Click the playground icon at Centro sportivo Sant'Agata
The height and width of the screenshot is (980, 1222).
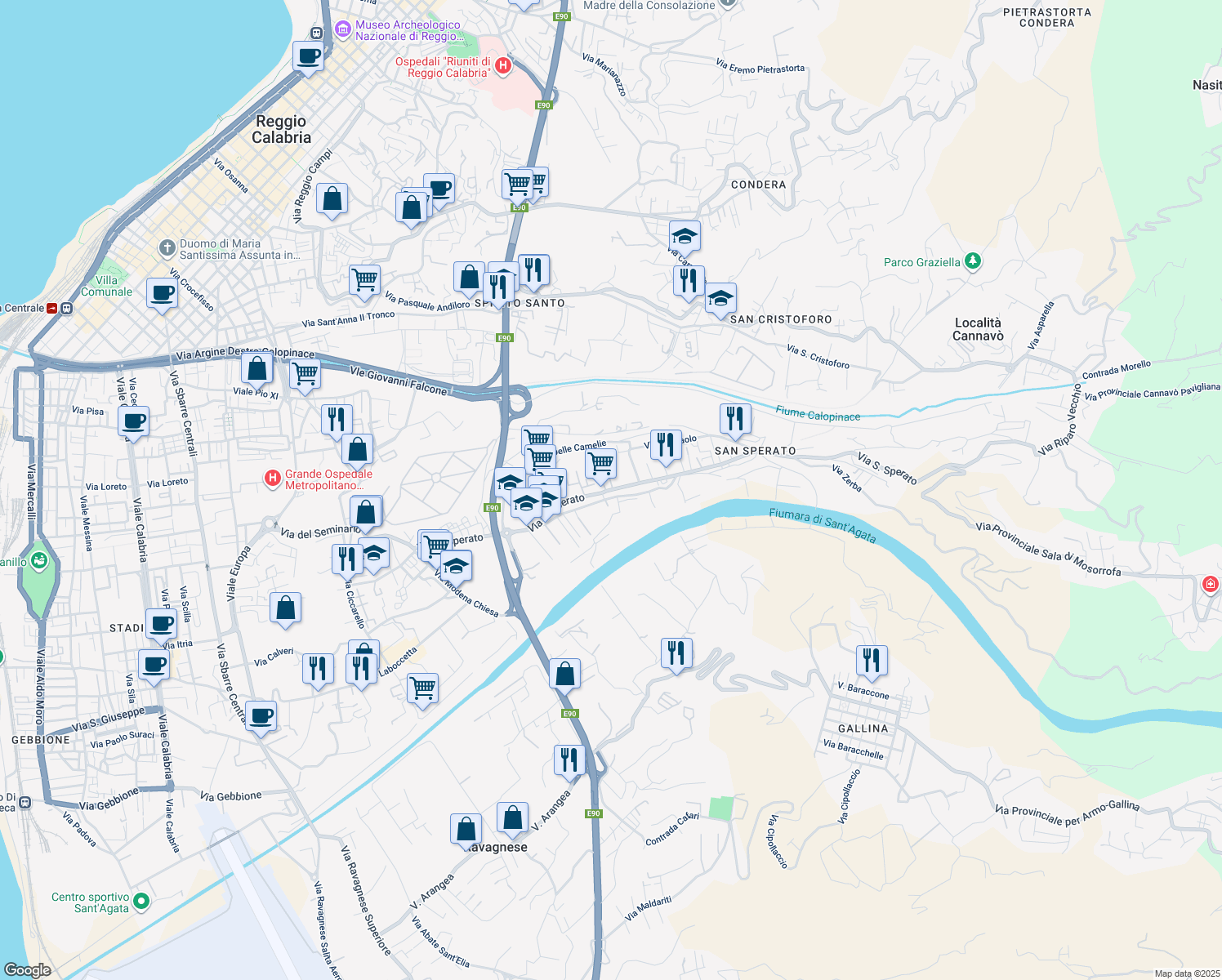(140, 902)
